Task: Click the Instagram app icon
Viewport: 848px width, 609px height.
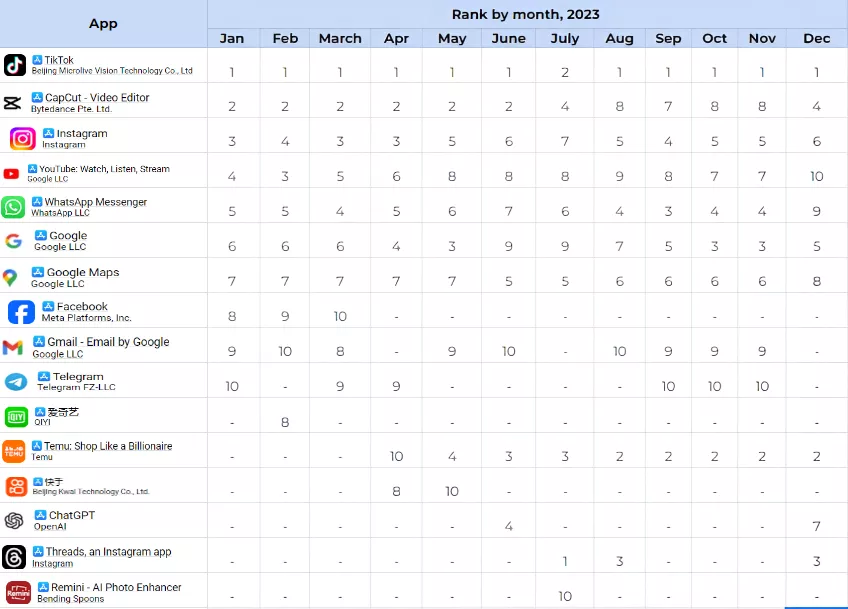Action: coord(23,139)
